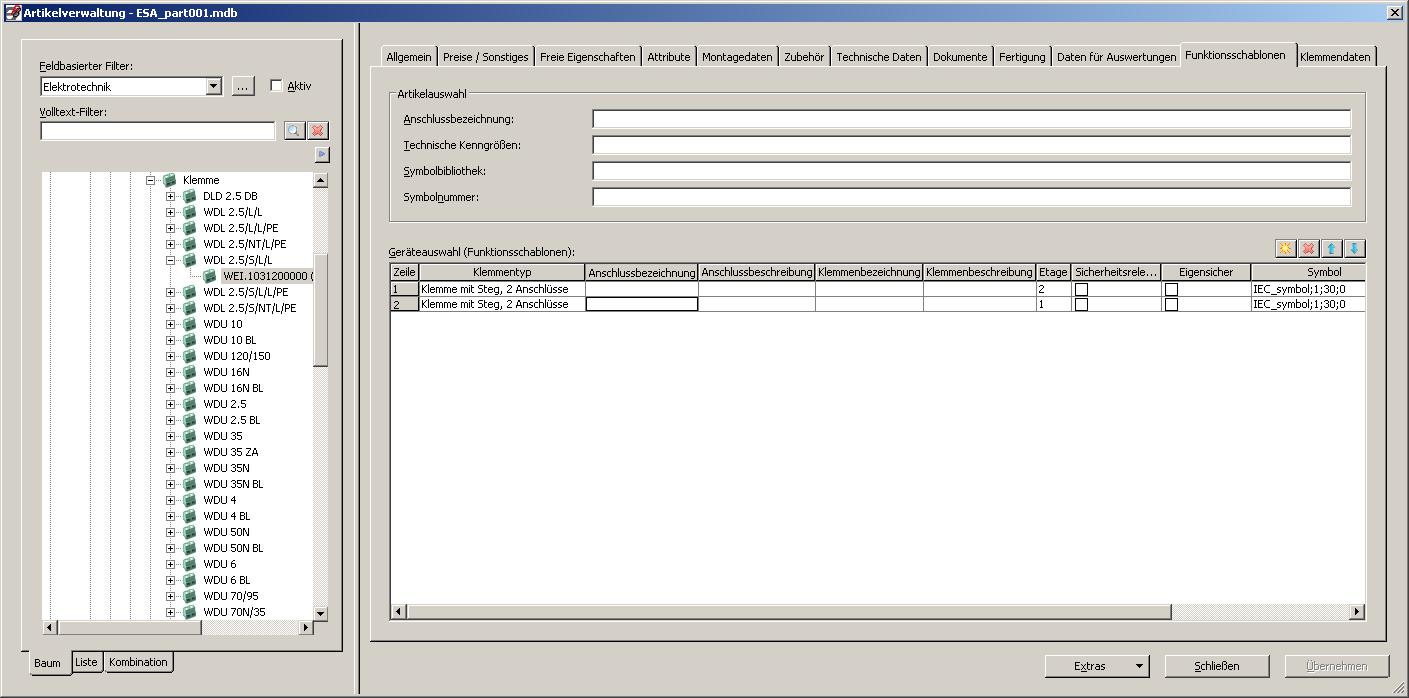The image size is (1409, 698).
Task: Collapse the Klemme tree node
Action: click(x=150, y=180)
